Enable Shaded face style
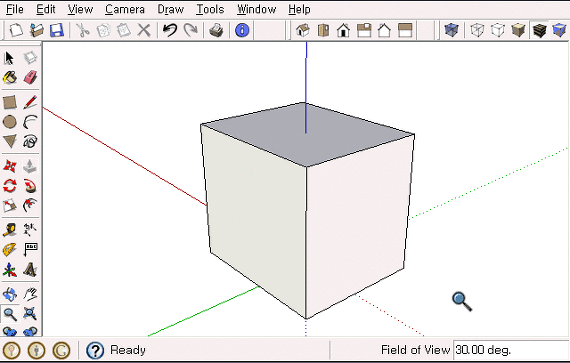The image size is (570, 363). (x=518, y=30)
